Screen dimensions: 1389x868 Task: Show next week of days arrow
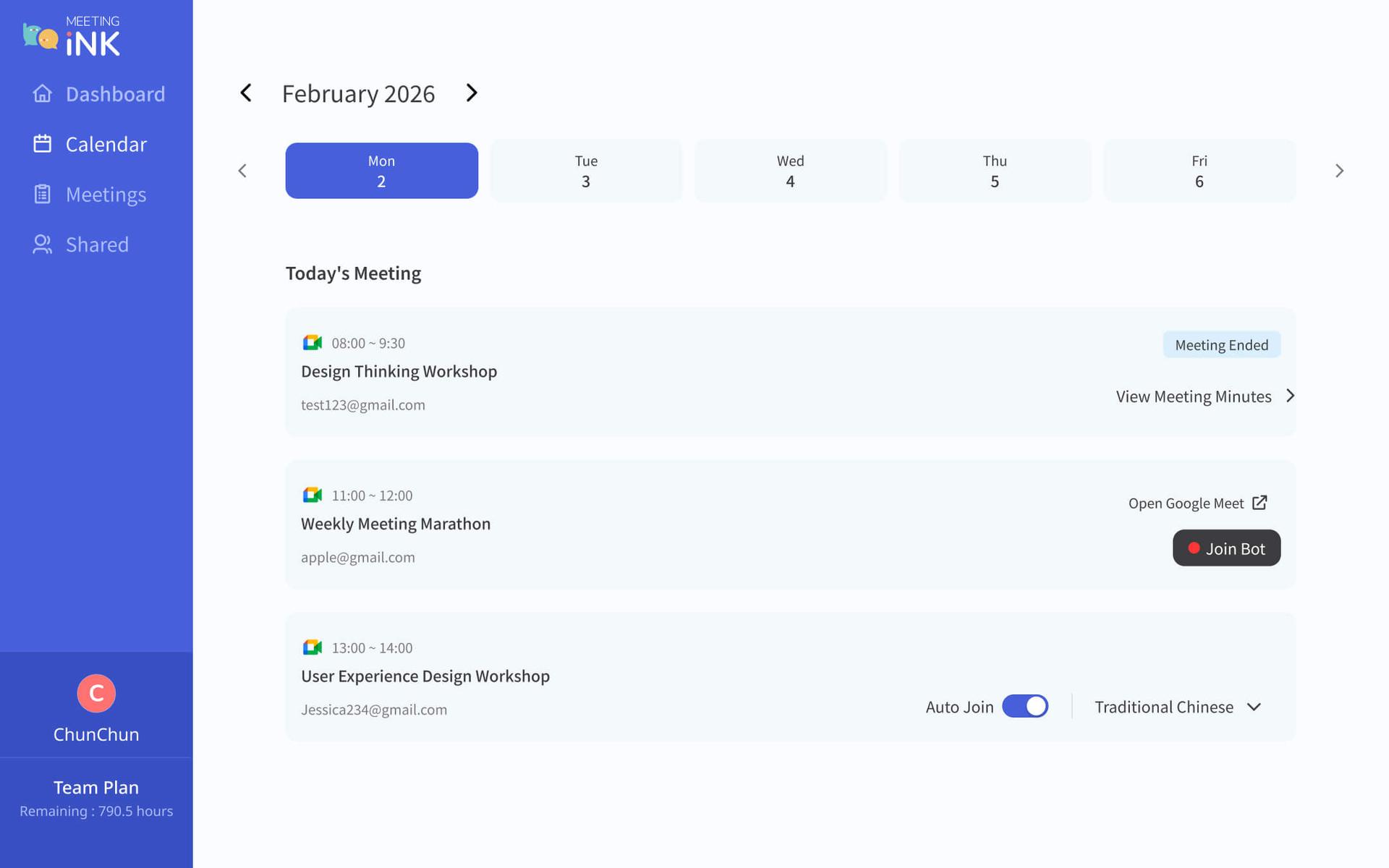click(x=1339, y=171)
